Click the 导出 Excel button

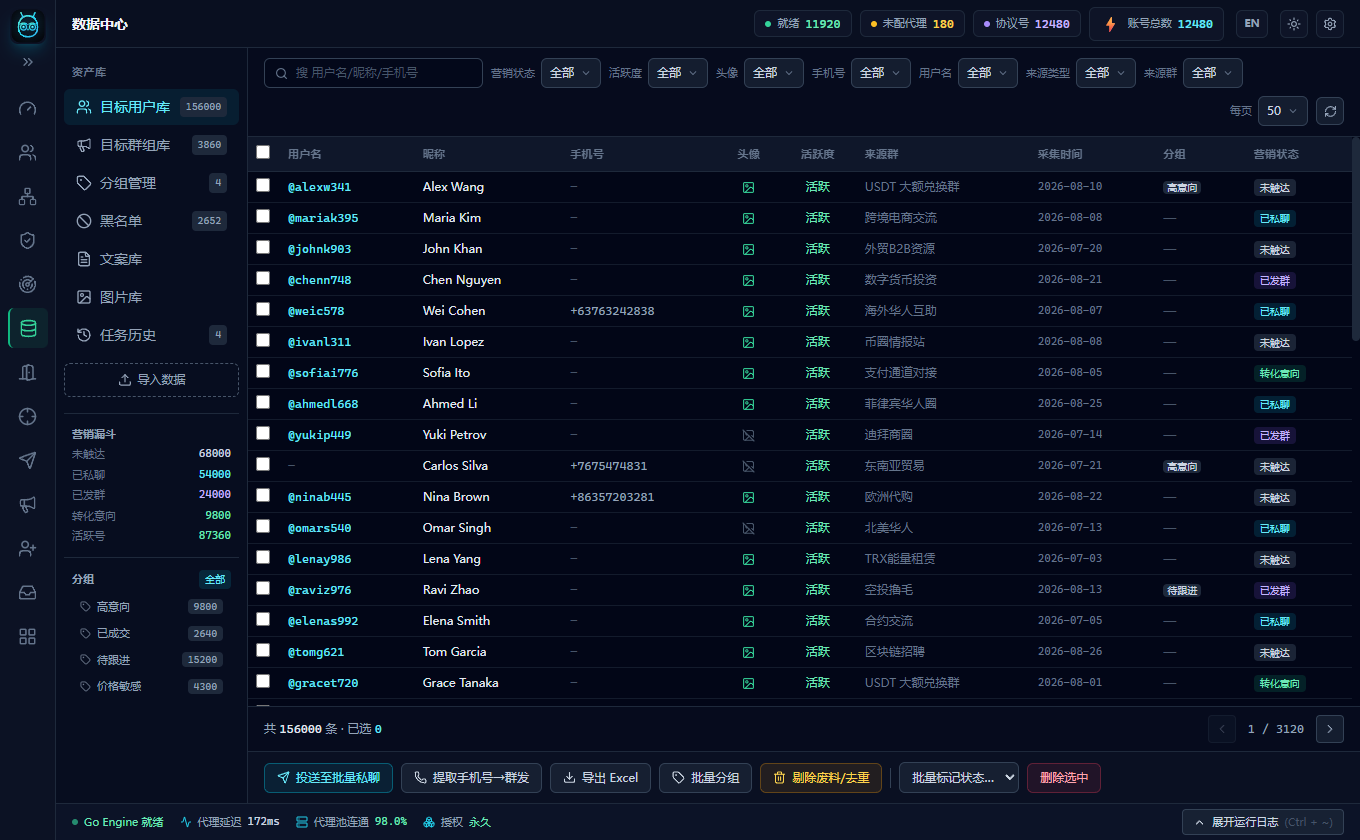(601, 778)
